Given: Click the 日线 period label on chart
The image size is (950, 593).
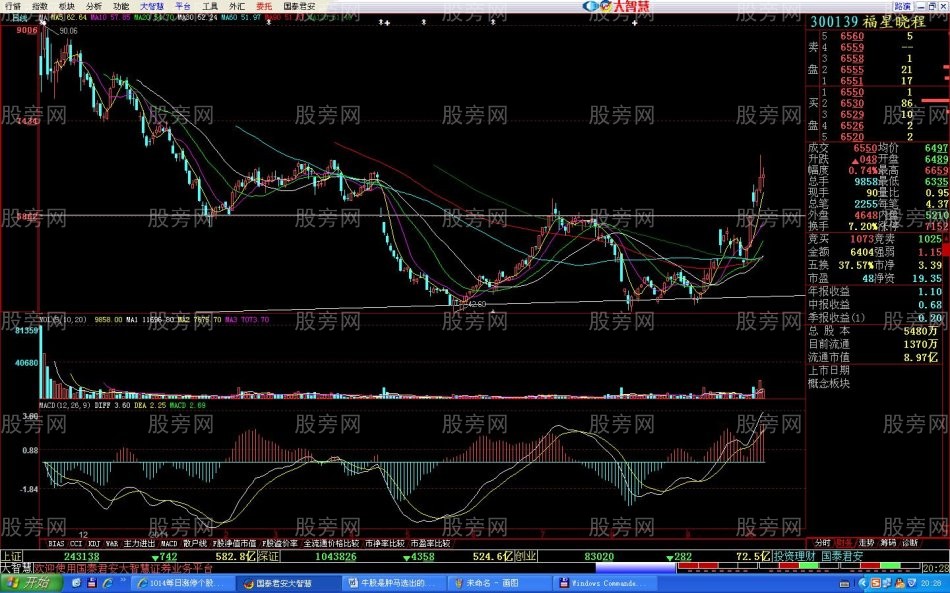Looking at the screenshot, I should pos(19,18).
